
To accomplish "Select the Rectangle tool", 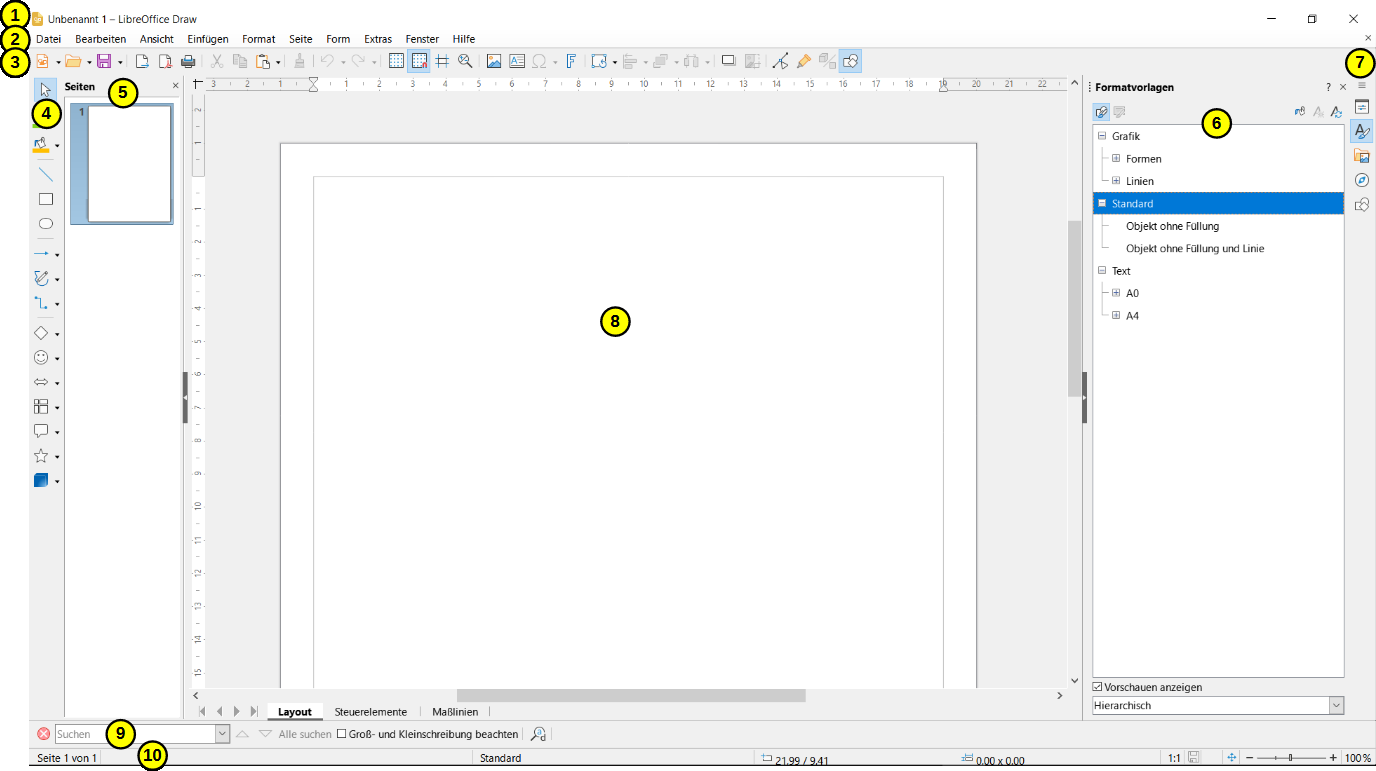I will (x=45, y=199).
